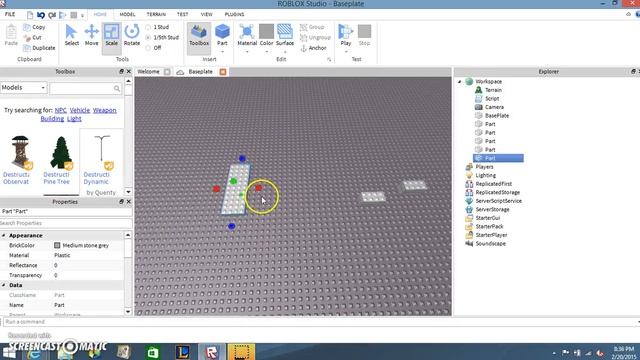
Task: Select ReplicatedStorage in the Explorer
Action: (498, 192)
